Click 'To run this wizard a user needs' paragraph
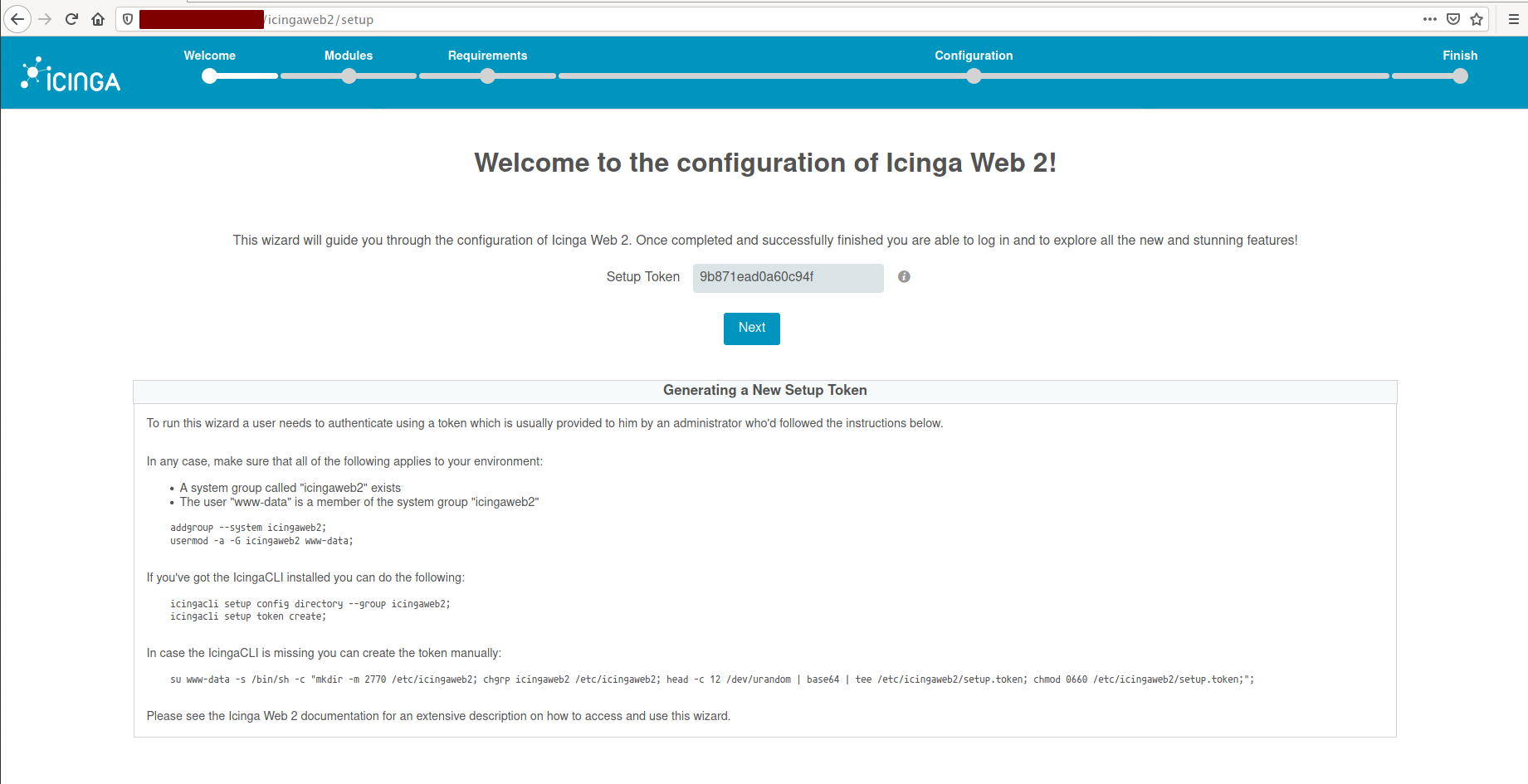The width and height of the screenshot is (1528, 784). pyautogui.click(x=544, y=423)
